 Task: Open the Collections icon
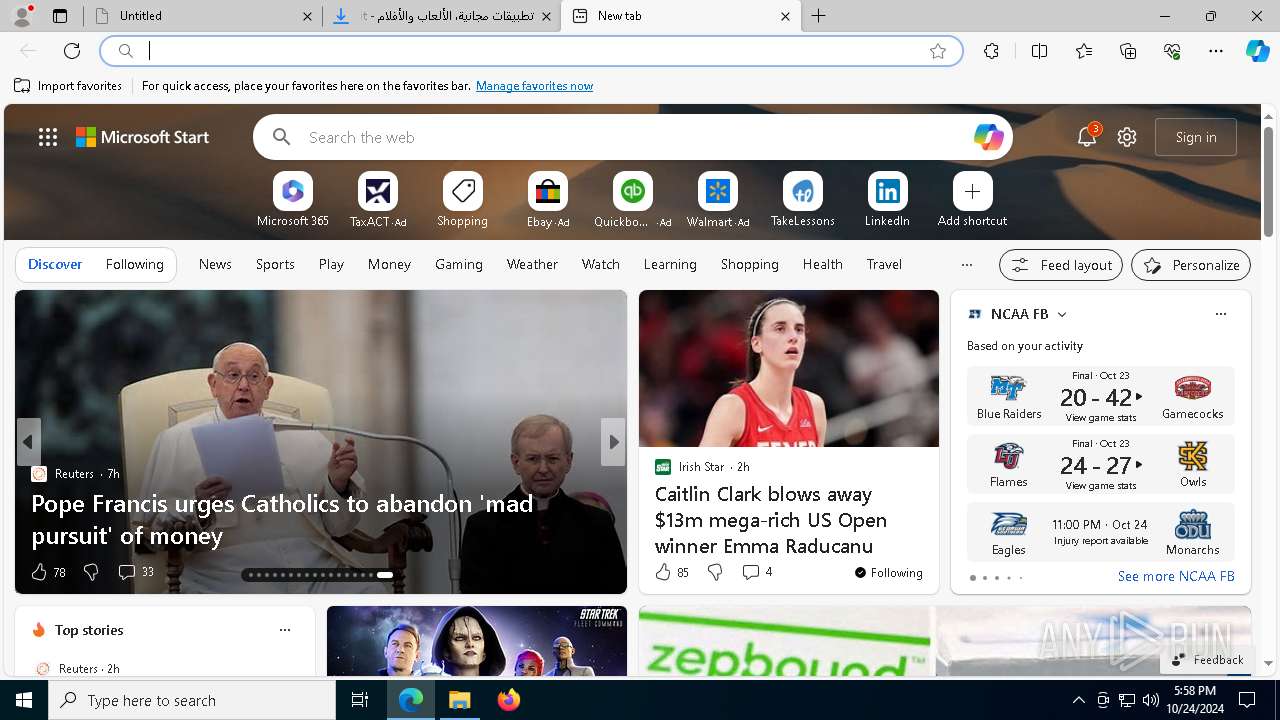pyautogui.click(x=1128, y=51)
